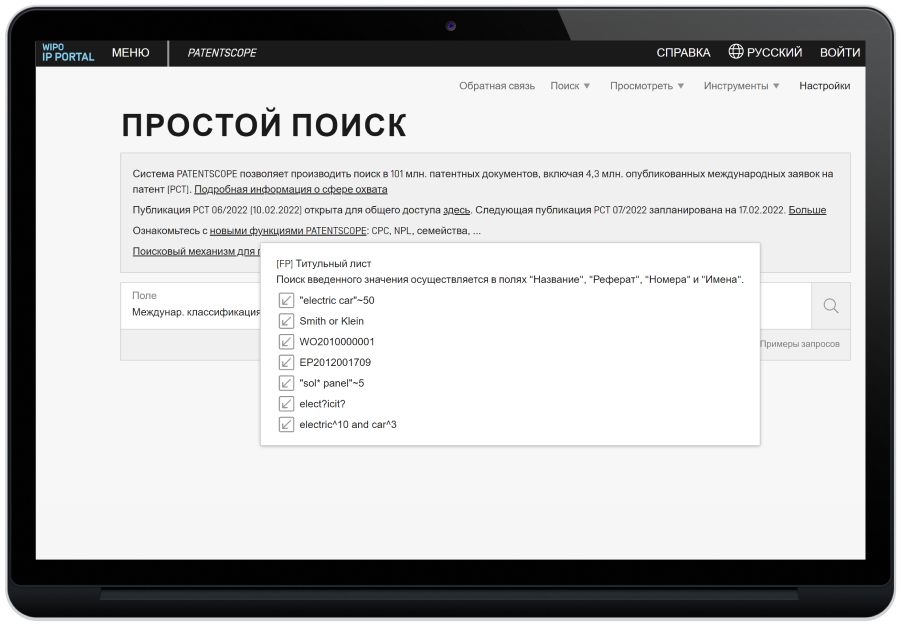Image resolution: width=901 pixels, height=626 pixels.
Task: Open the МЕНЮ item in top bar
Action: [x=131, y=53]
